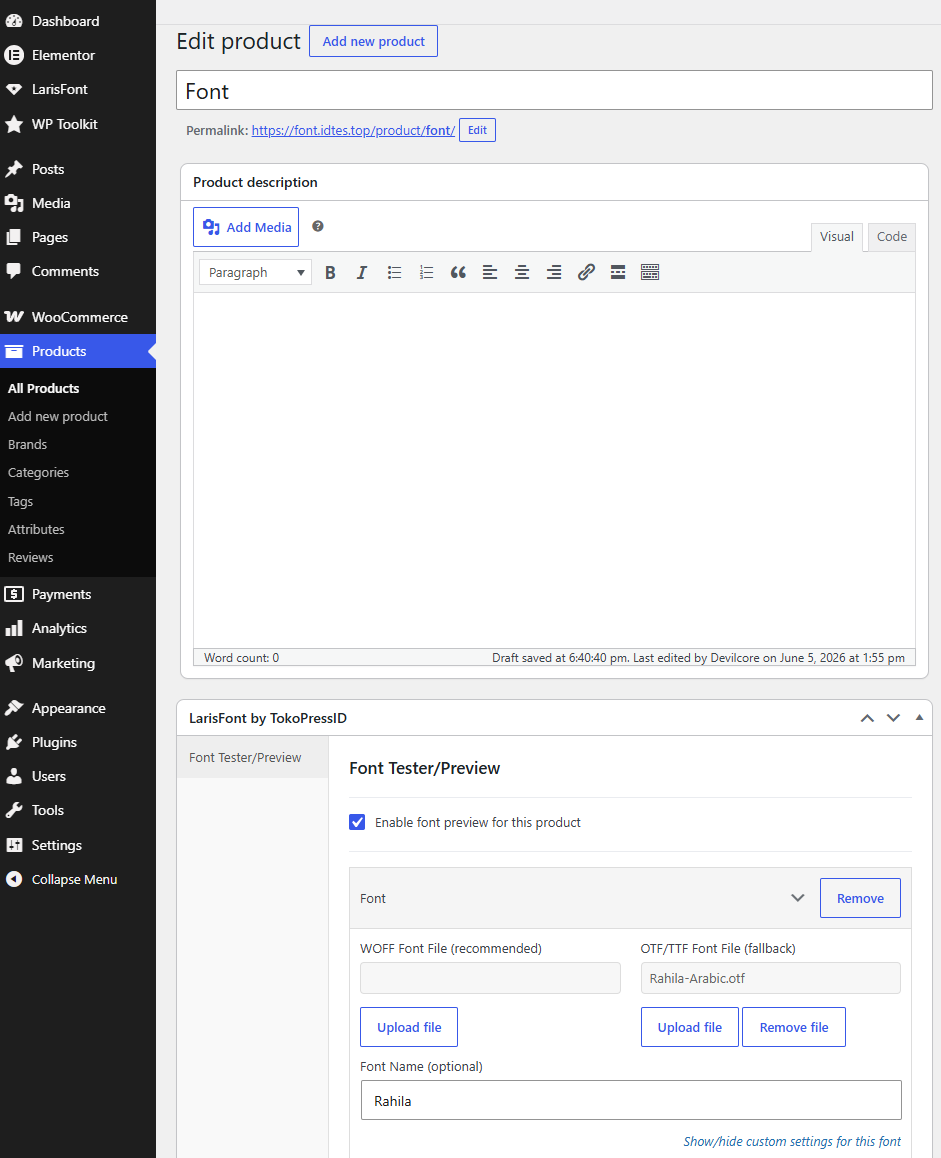Image resolution: width=941 pixels, height=1158 pixels.
Task: Show/hide custom settings for this font
Action: 792,1141
